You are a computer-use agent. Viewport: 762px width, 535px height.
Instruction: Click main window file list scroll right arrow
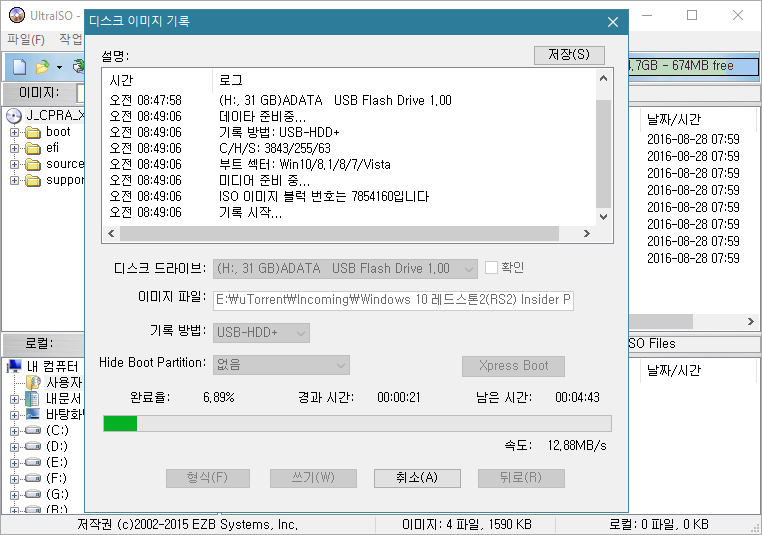click(751, 321)
